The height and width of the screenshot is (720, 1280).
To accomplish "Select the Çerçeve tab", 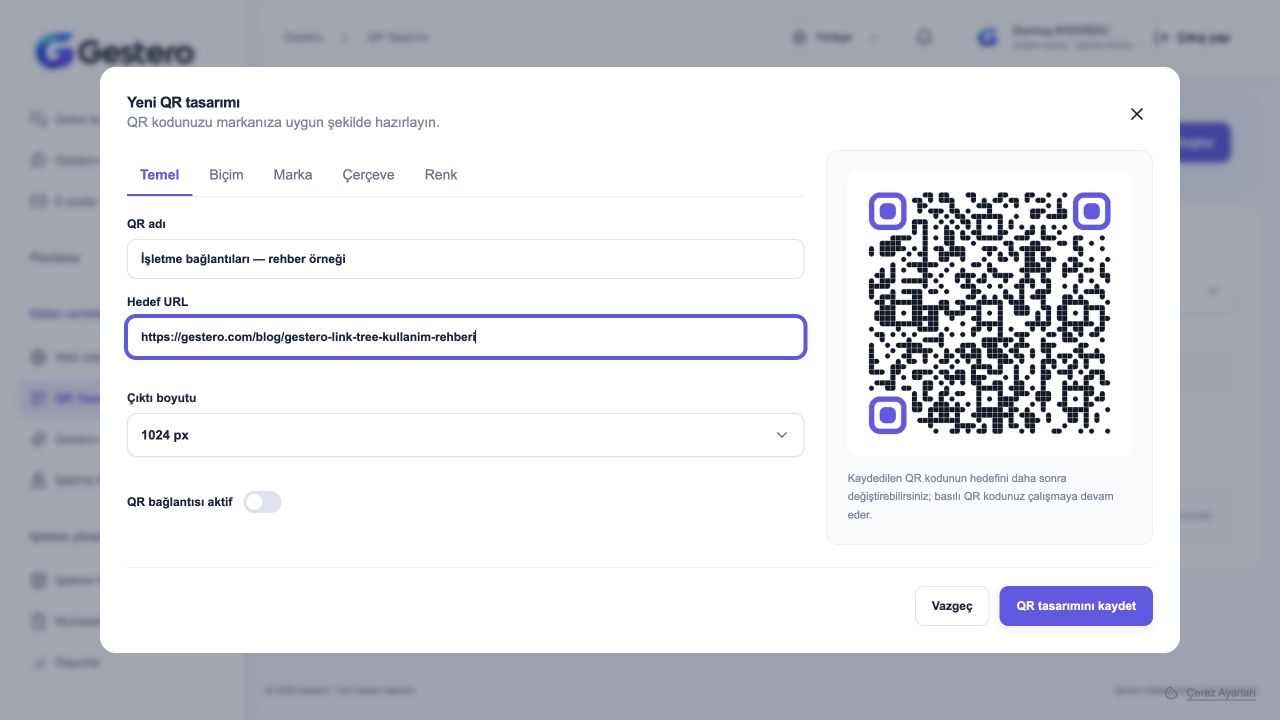I will (369, 175).
